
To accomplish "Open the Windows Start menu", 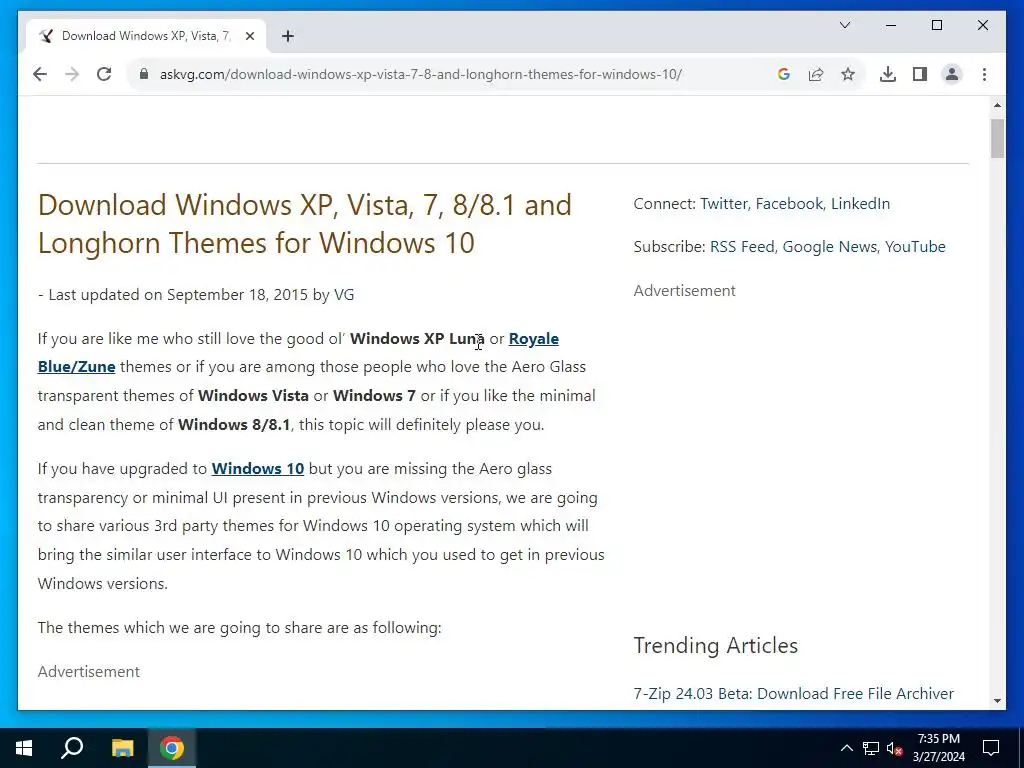I will tap(24, 748).
